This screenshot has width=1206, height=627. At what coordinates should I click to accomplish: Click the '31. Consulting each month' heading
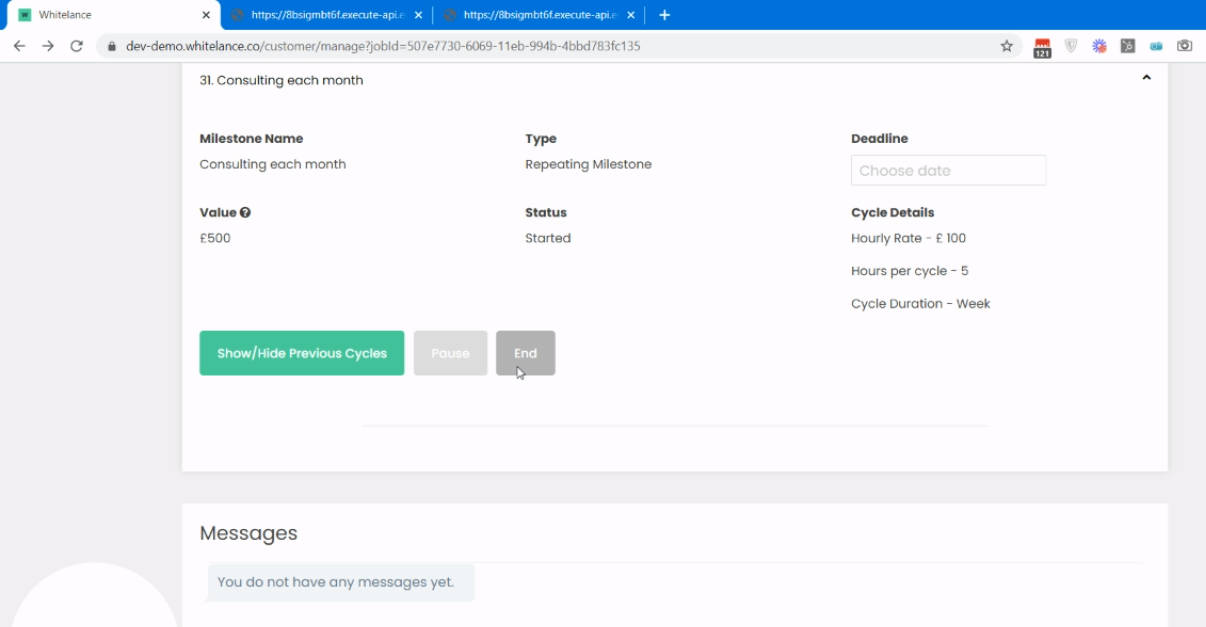pyautogui.click(x=281, y=80)
